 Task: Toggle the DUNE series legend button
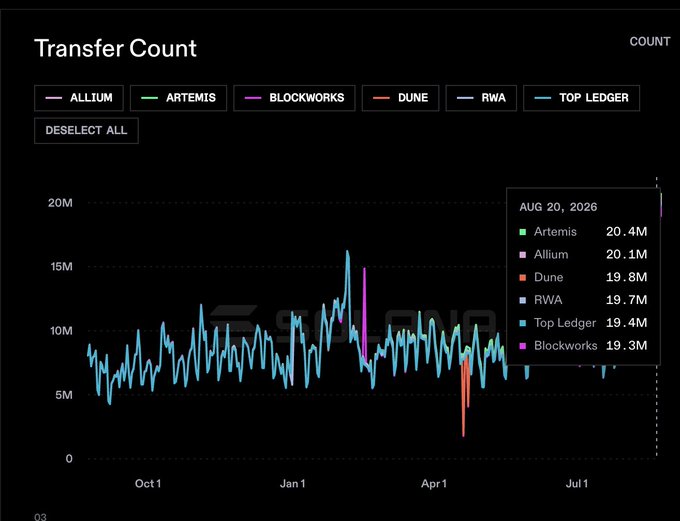click(x=400, y=98)
